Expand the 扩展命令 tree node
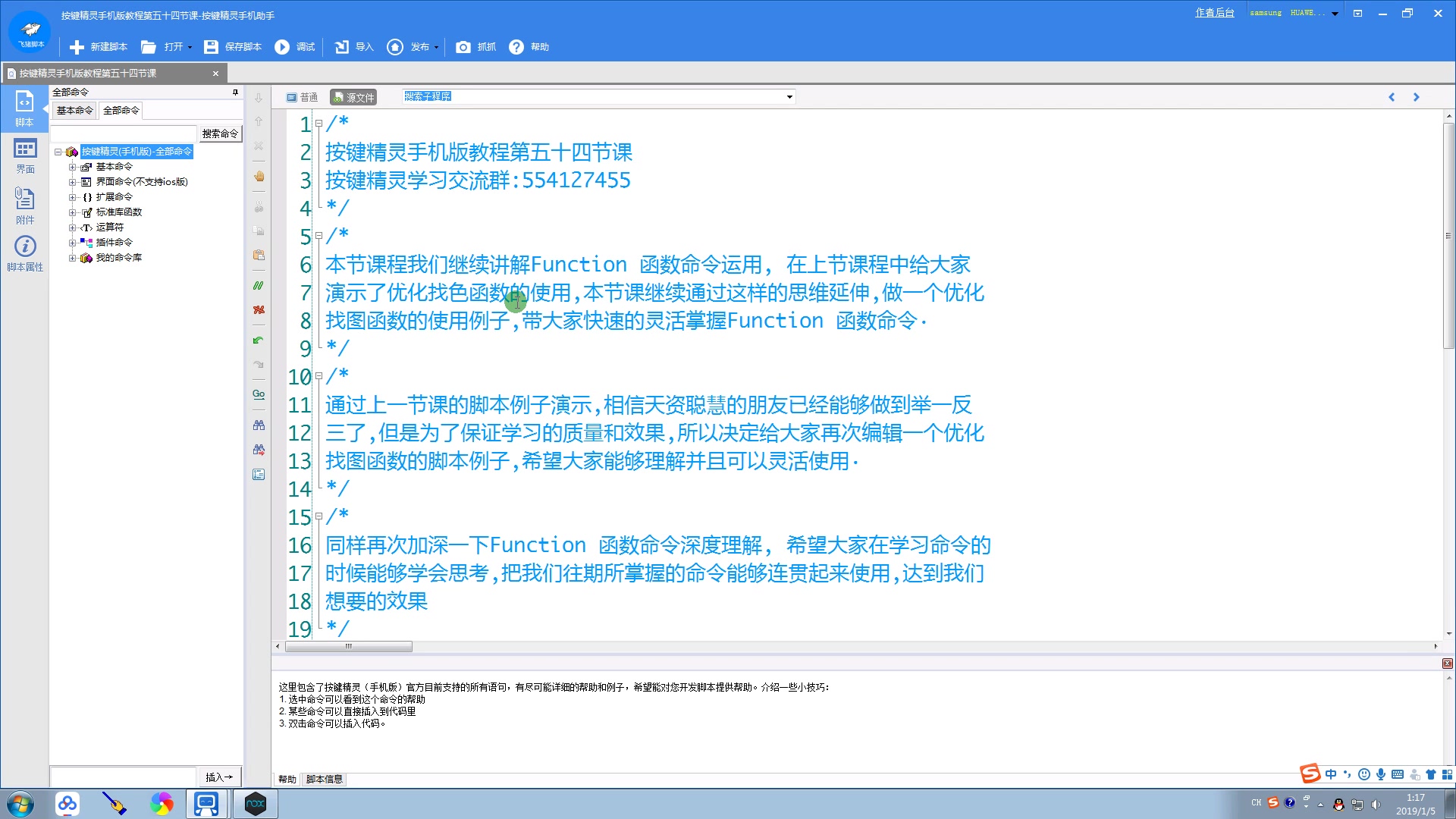 (72, 197)
